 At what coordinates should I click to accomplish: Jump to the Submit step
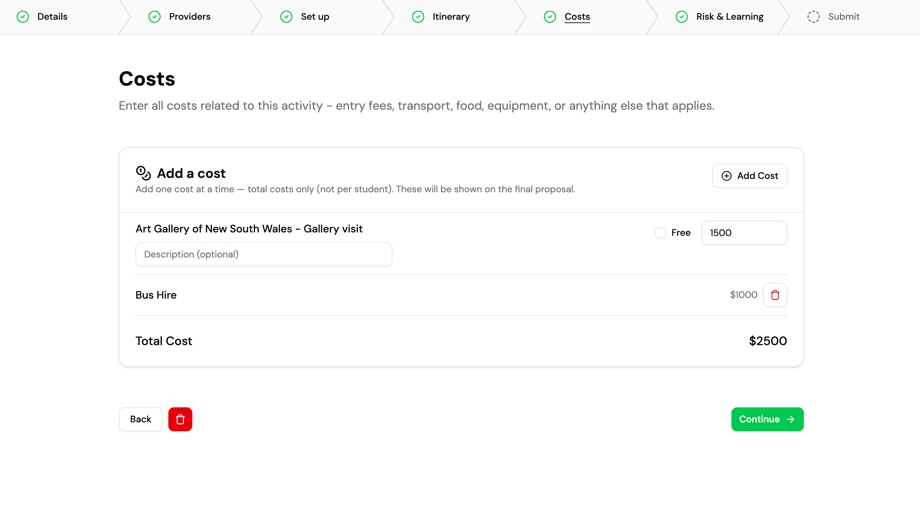843,17
